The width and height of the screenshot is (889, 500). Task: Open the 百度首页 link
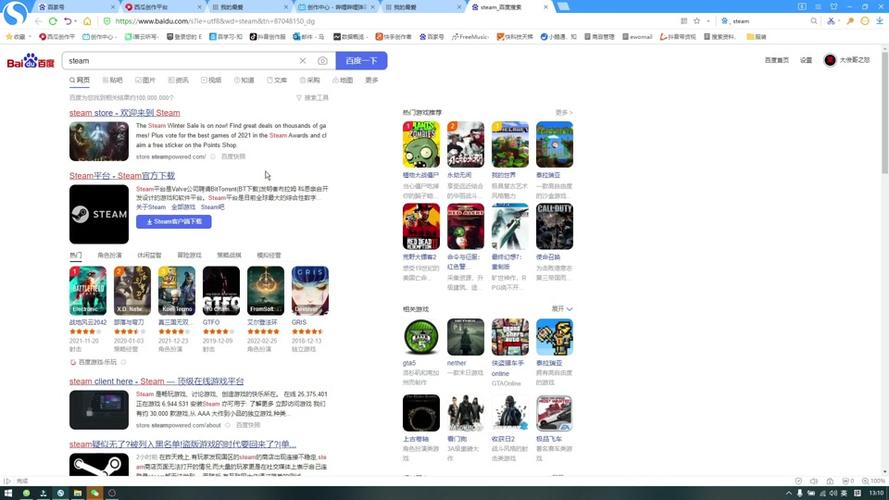point(777,60)
